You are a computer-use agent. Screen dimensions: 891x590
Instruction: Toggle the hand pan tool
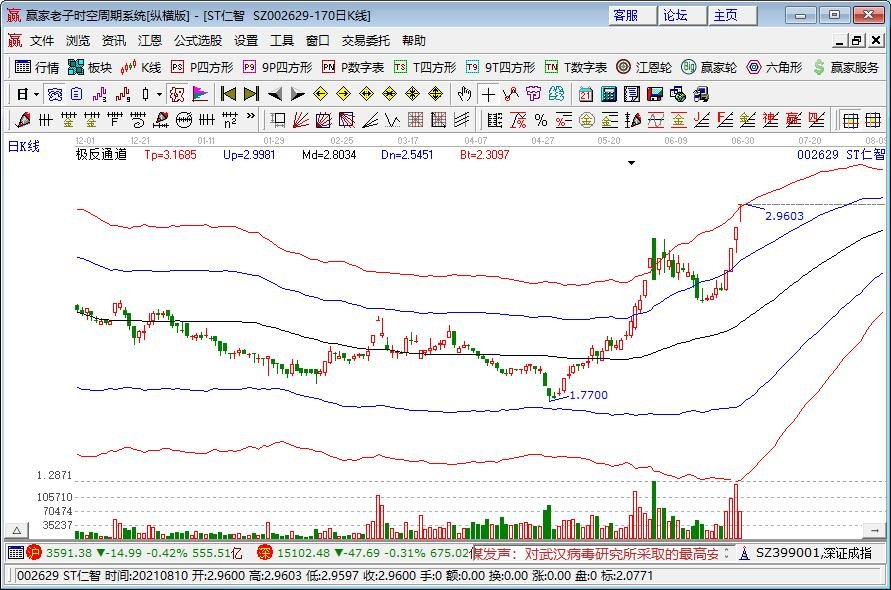coord(464,94)
